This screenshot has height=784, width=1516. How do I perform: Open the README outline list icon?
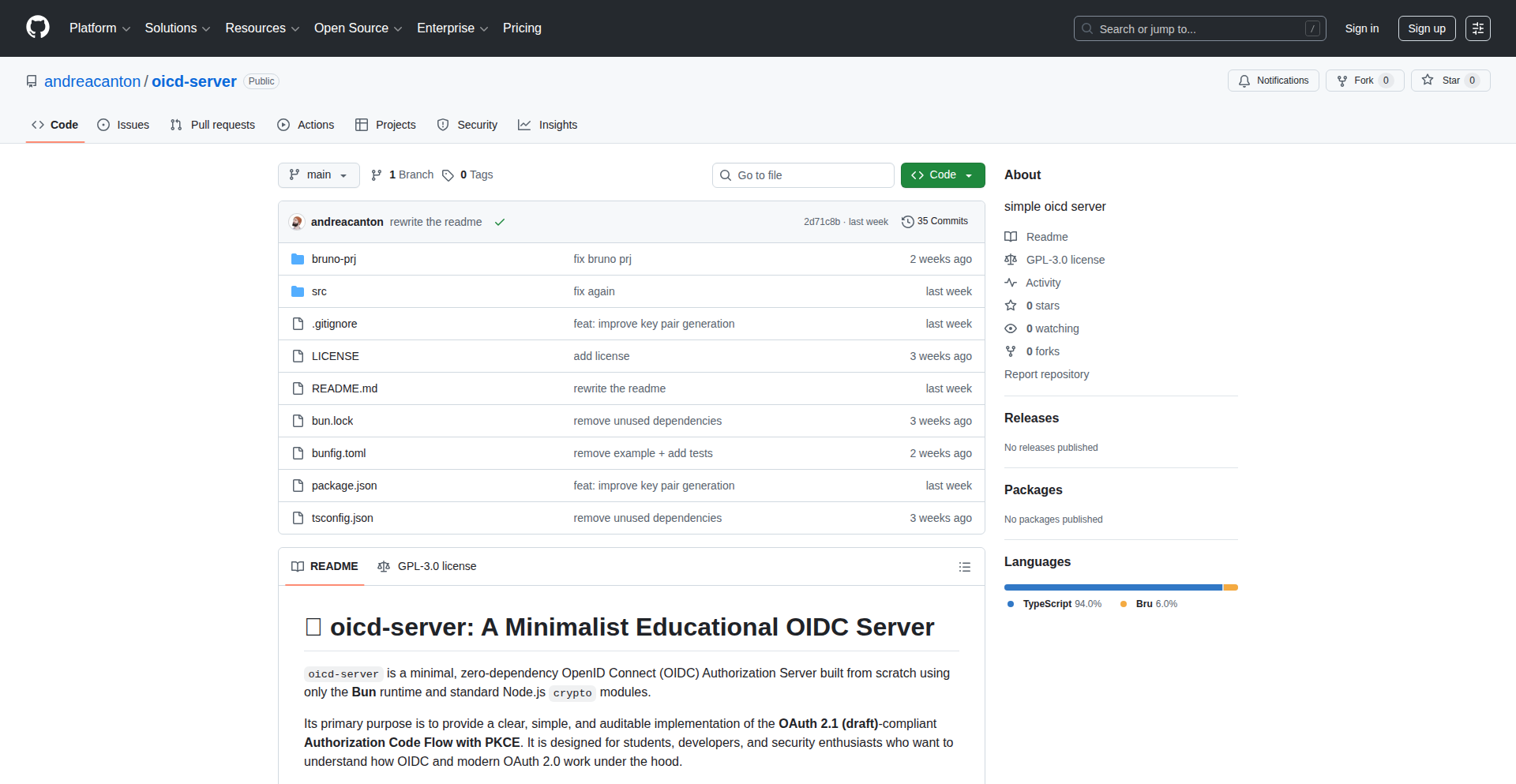(964, 567)
